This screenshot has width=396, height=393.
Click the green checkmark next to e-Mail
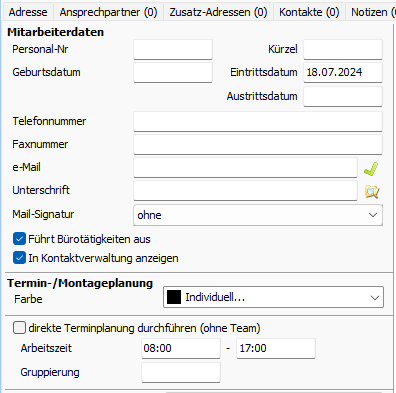[x=371, y=169]
